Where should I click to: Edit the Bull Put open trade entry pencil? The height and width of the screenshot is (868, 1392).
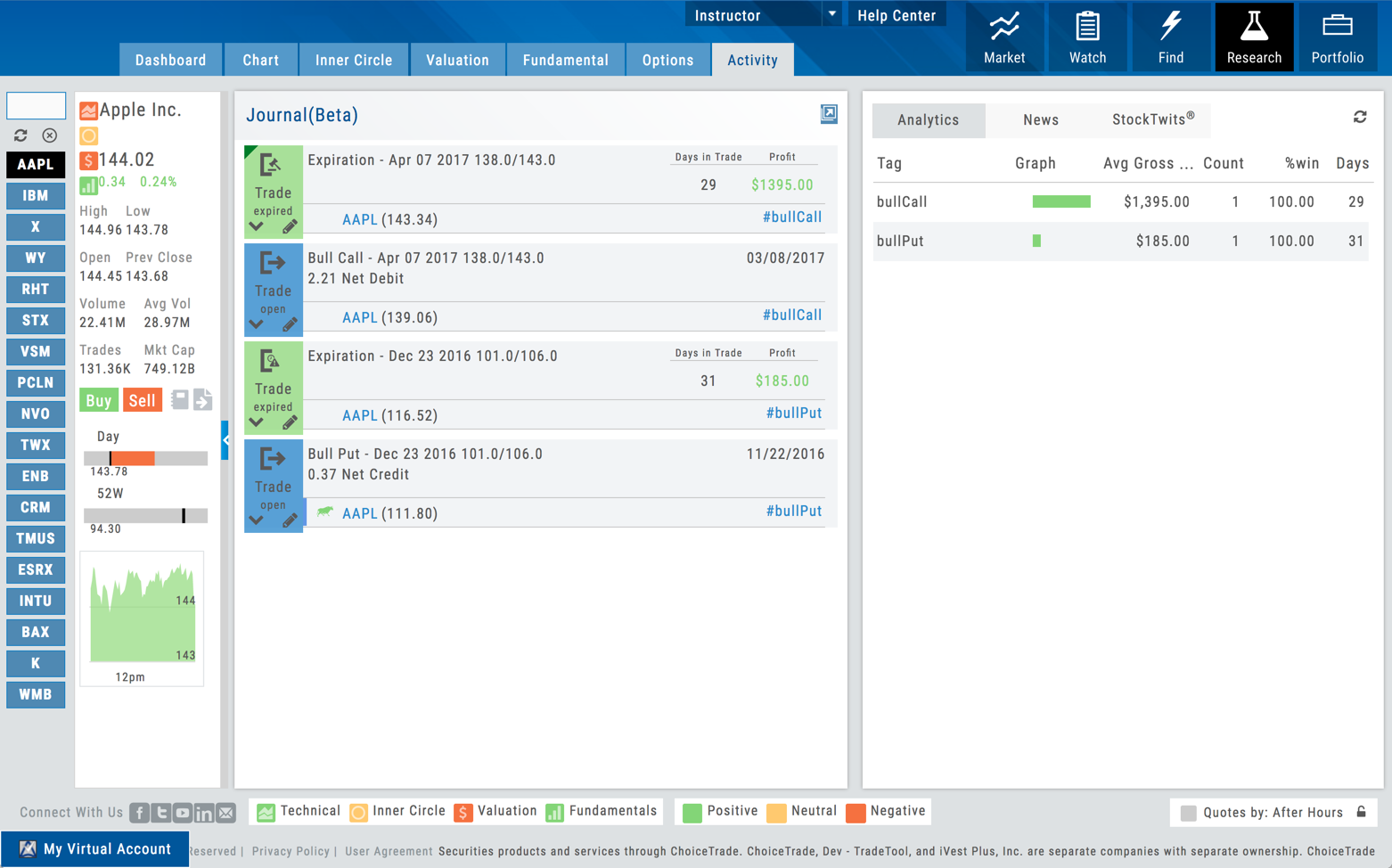point(290,520)
